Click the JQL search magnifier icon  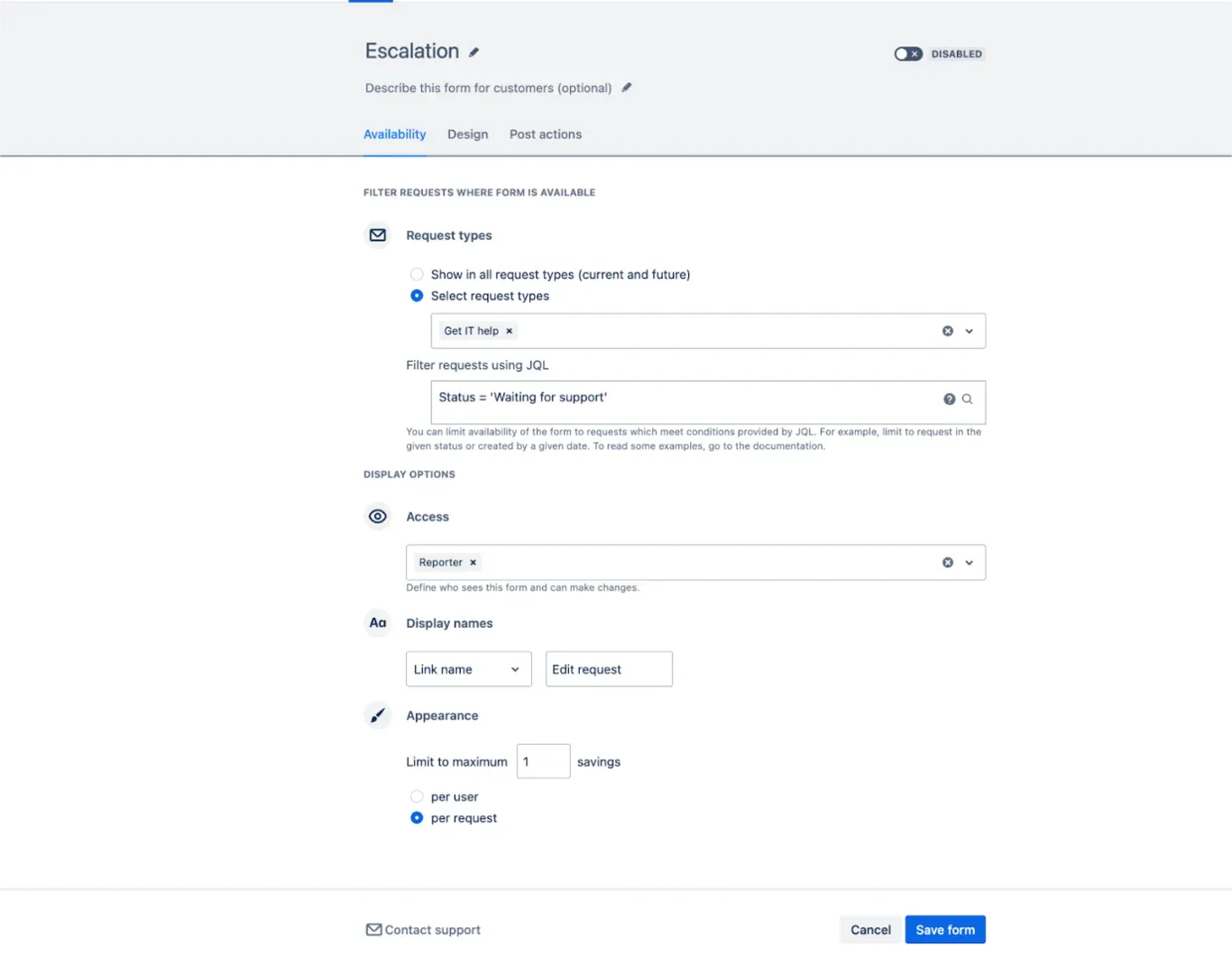coord(967,399)
